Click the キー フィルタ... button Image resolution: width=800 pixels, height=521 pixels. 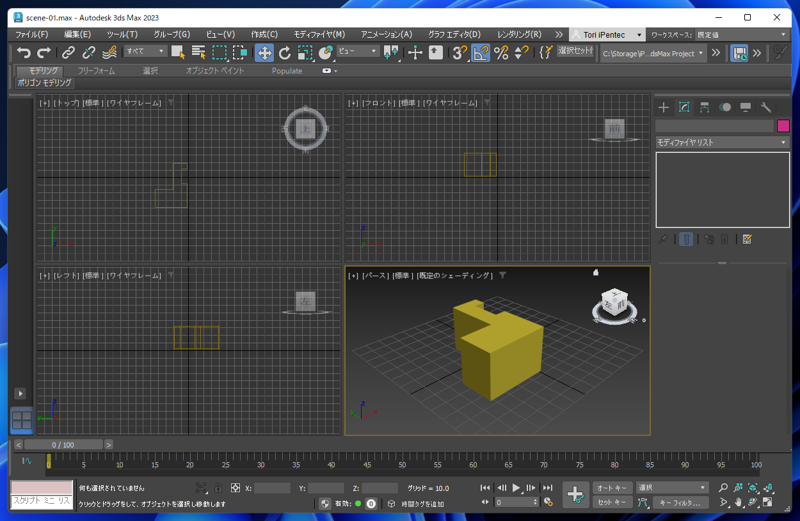tap(680, 503)
